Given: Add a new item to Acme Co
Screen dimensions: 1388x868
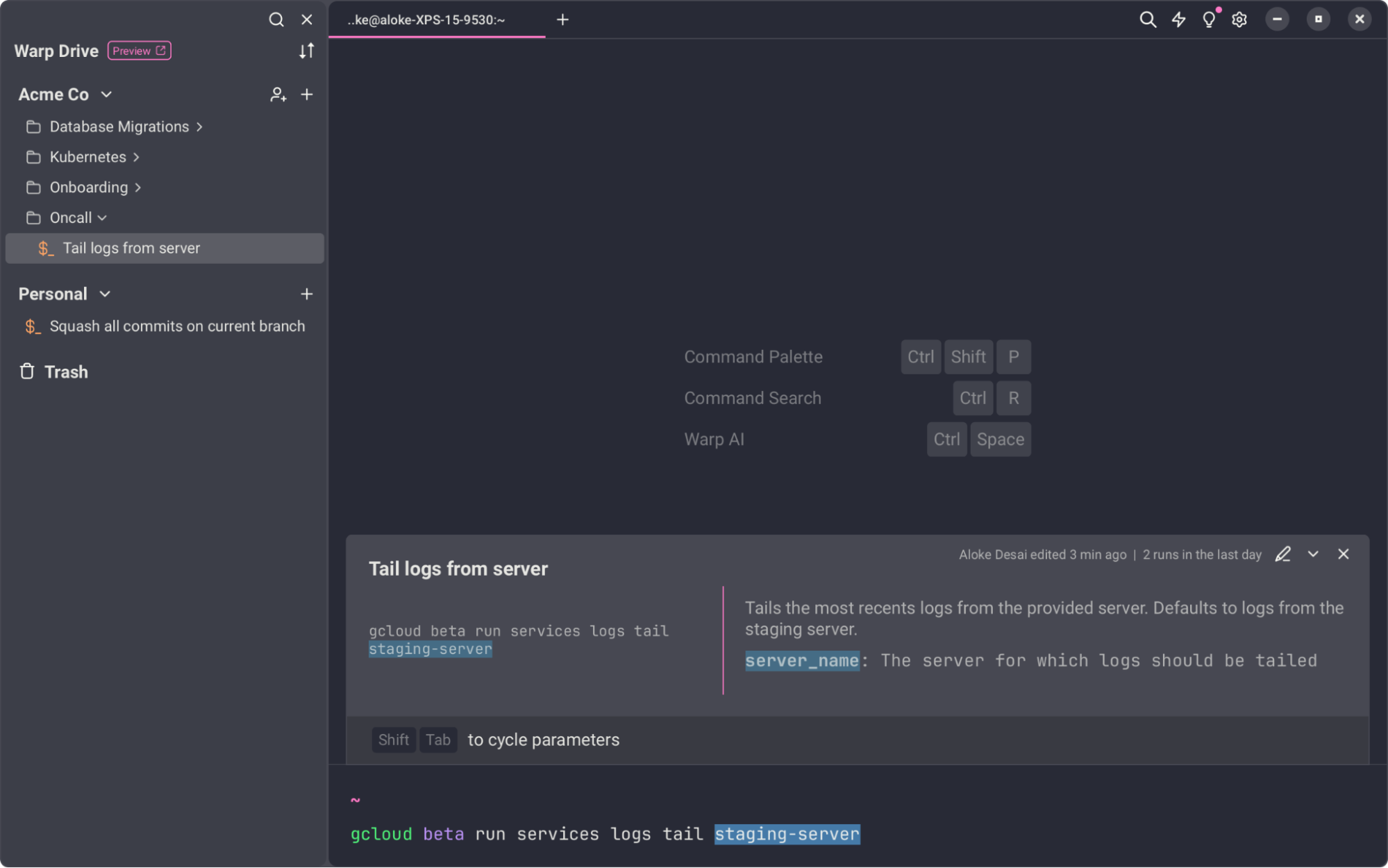Looking at the screenshot, I should point(306,94).
